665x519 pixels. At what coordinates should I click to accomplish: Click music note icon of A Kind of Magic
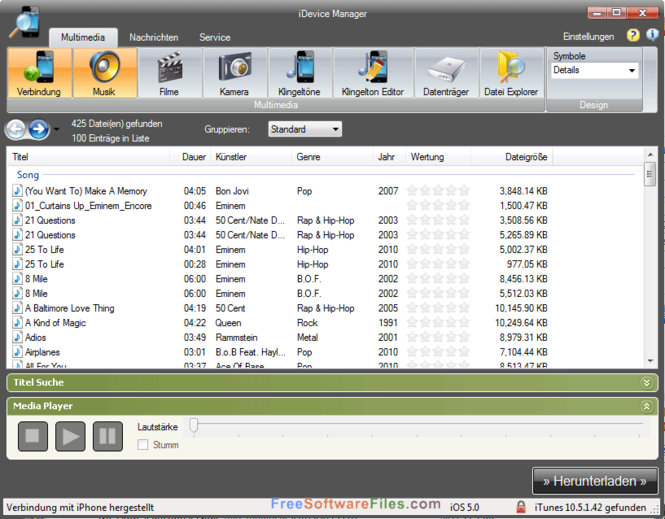tap(17, 323)
